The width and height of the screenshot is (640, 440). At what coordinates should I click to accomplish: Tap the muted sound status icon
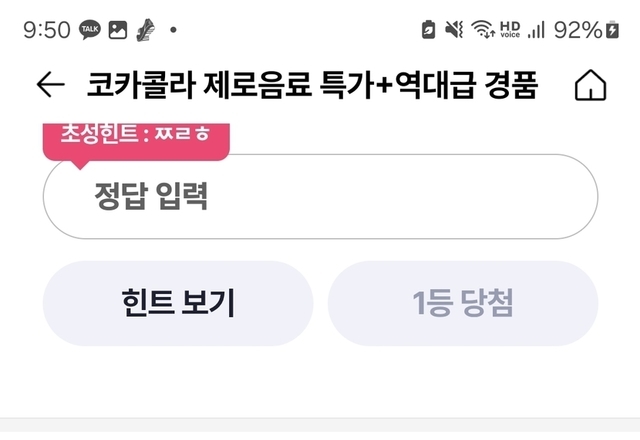coord(454,30)
